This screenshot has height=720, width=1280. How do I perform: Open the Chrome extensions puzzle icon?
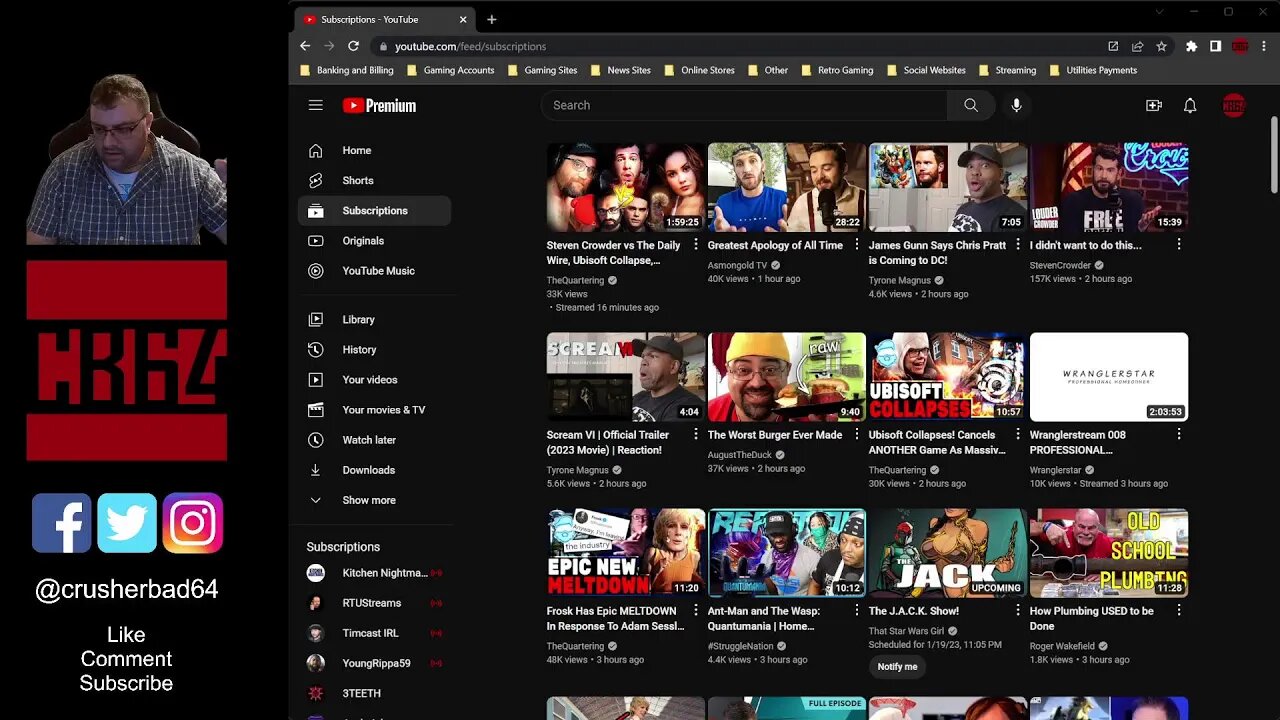[1191, 46]
